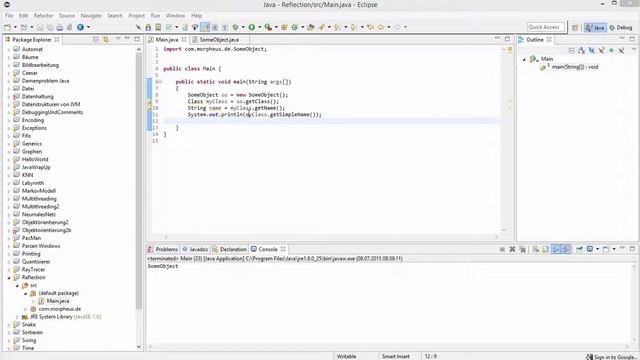Click the Debug bug icon in toolbar
The width and height of the screenshot is (640, 360).
(x=236, y=27)
